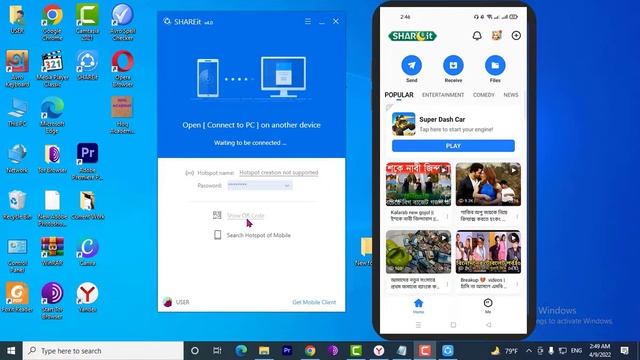
Task: Tap profile avatar icon on phone
Action: pos(496,36)
